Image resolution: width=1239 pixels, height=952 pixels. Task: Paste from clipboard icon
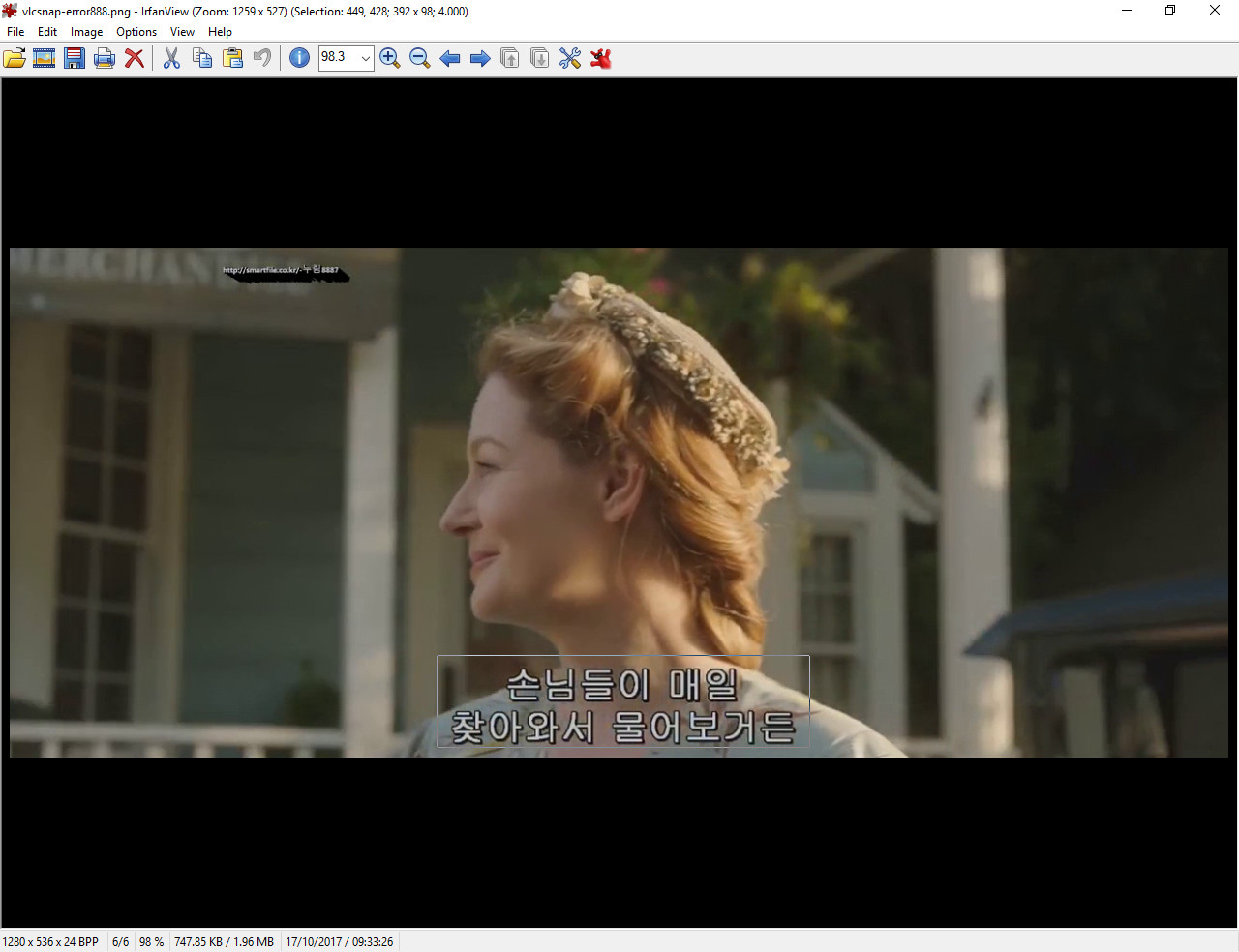coord(232,58)
